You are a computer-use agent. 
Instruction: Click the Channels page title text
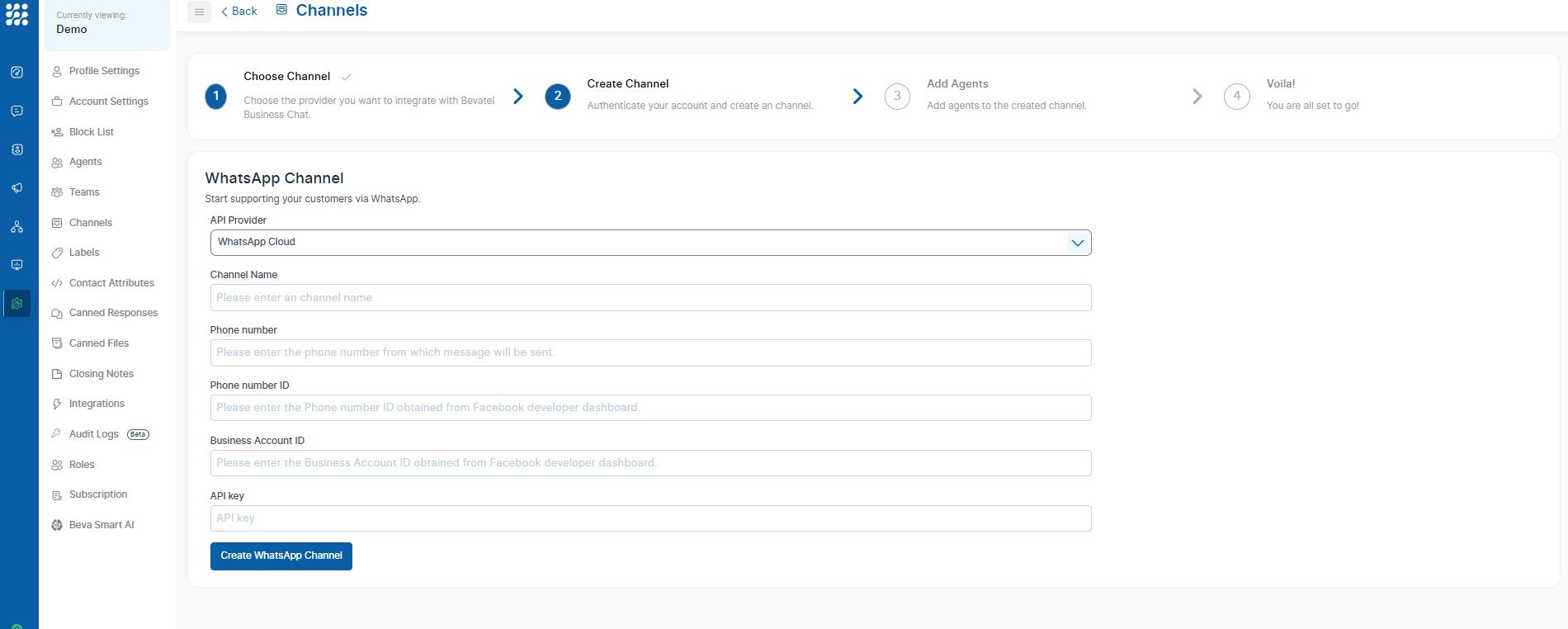[x=332, y=10]
